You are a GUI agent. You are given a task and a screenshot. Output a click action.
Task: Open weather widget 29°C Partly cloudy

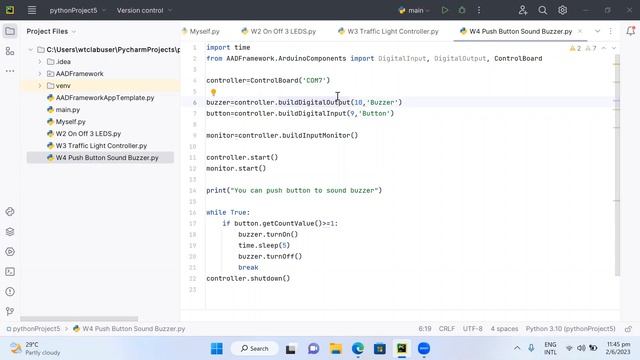click(x=35, y=348)
